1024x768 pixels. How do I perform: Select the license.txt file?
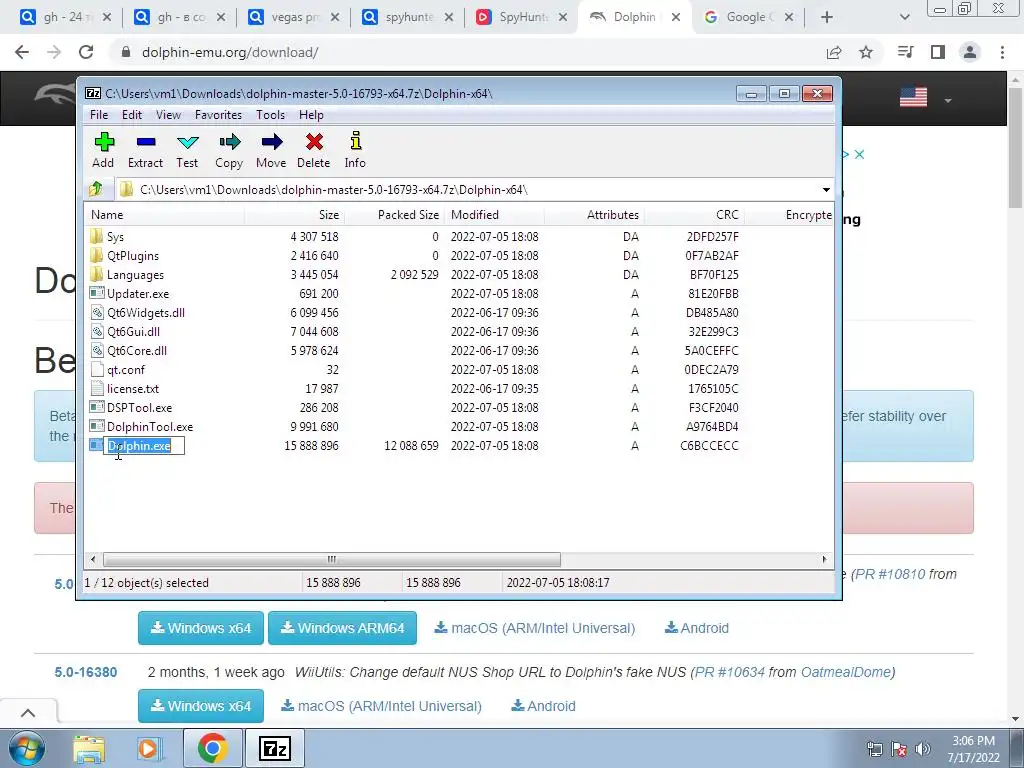tap(133, 389)
